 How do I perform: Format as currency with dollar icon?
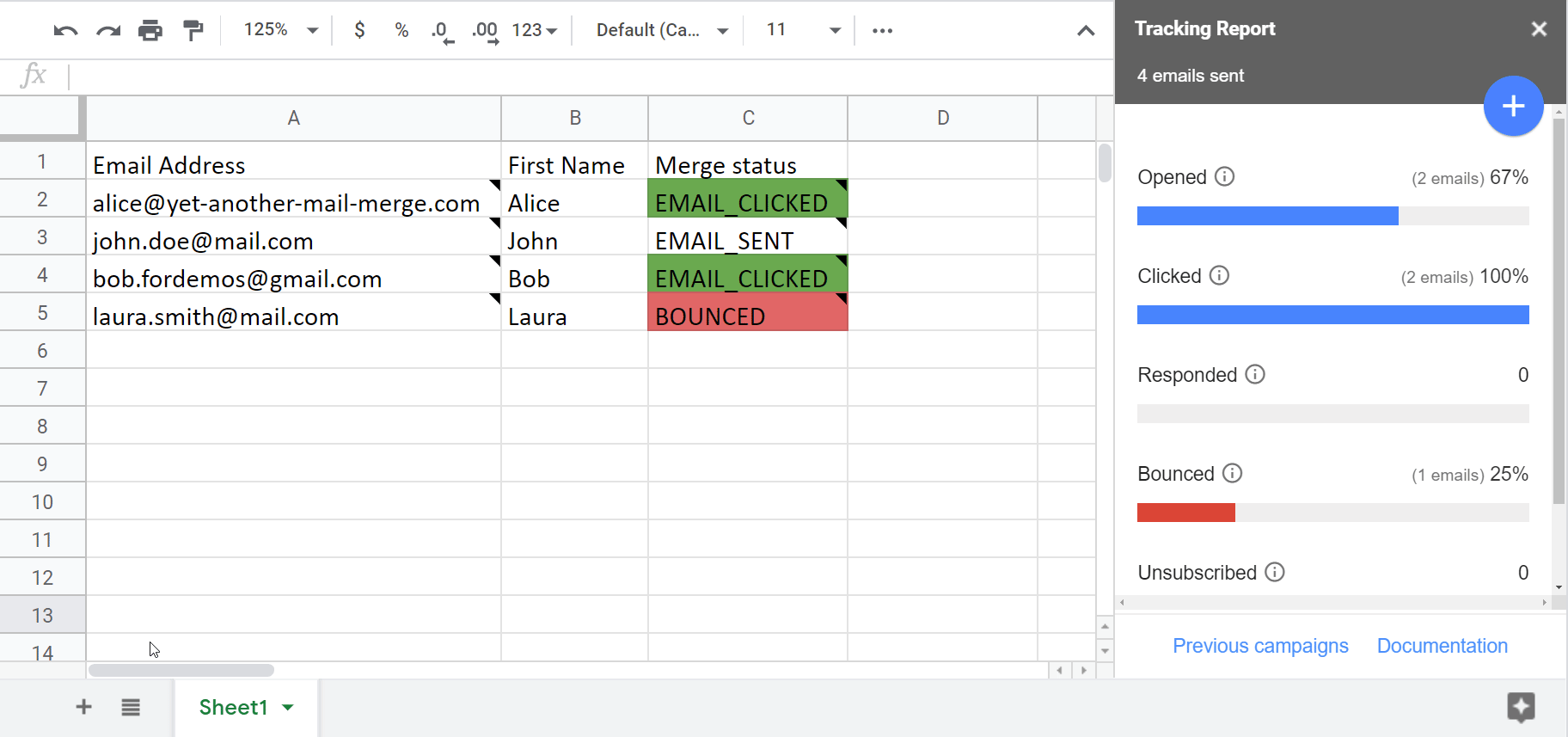[359, 30]
